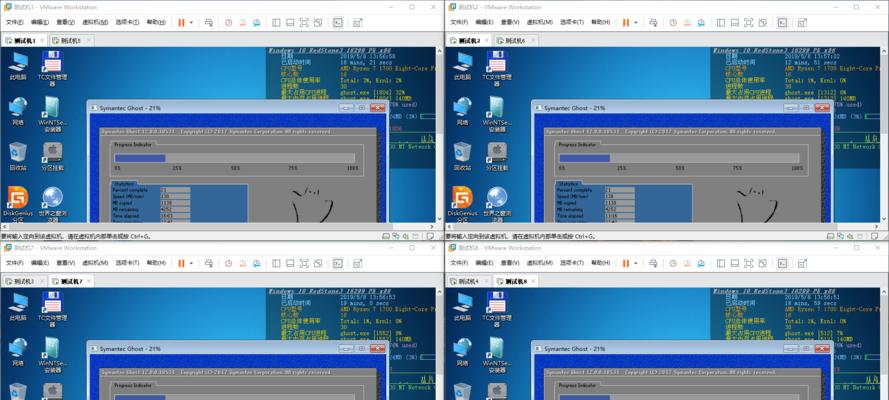Open 文件(F) menu in 测试机1 window
The height and width of the screenshot is (400, 889).
coord(15,23)
